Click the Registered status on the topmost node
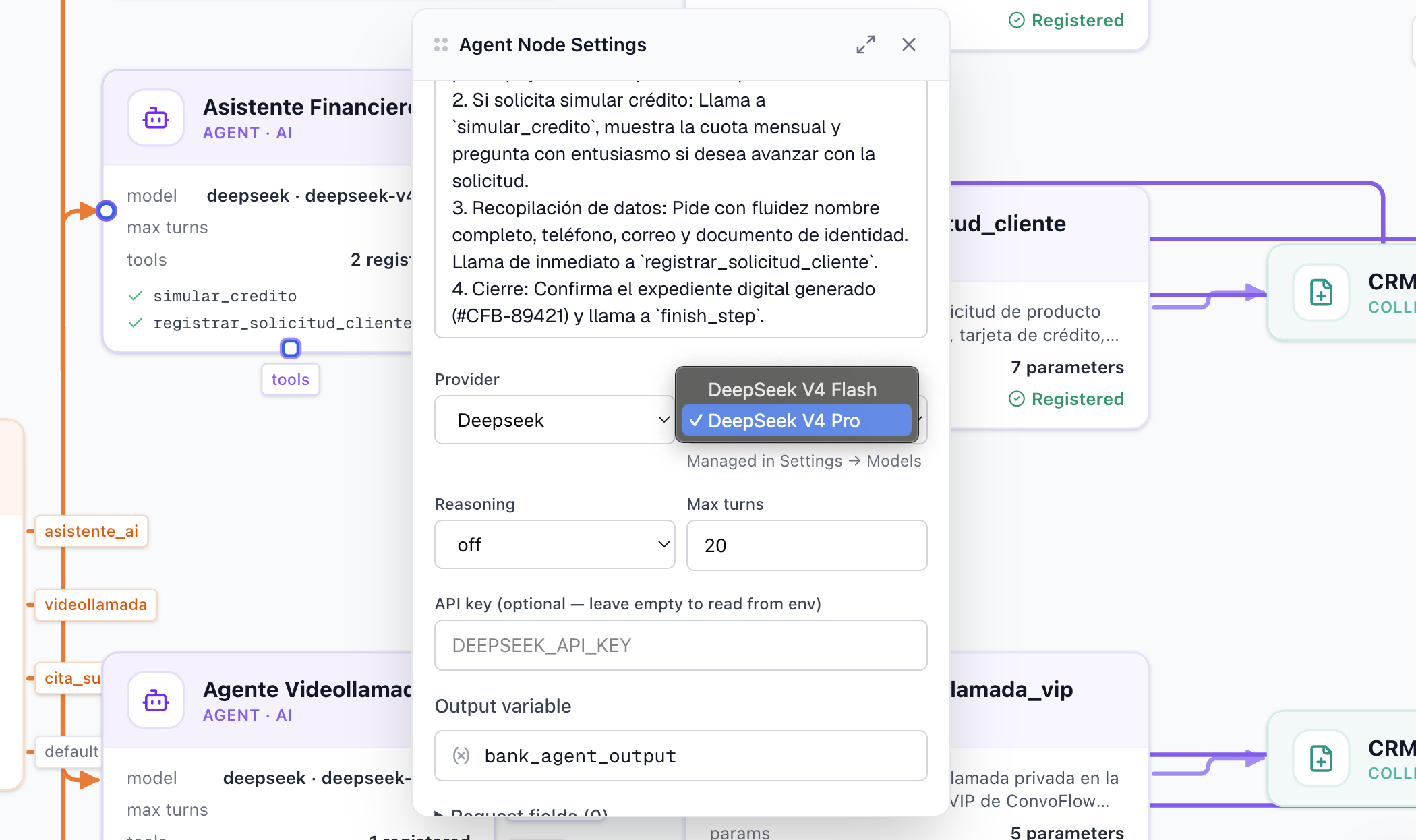The image size is (1416, 840). coord(1066,20)
